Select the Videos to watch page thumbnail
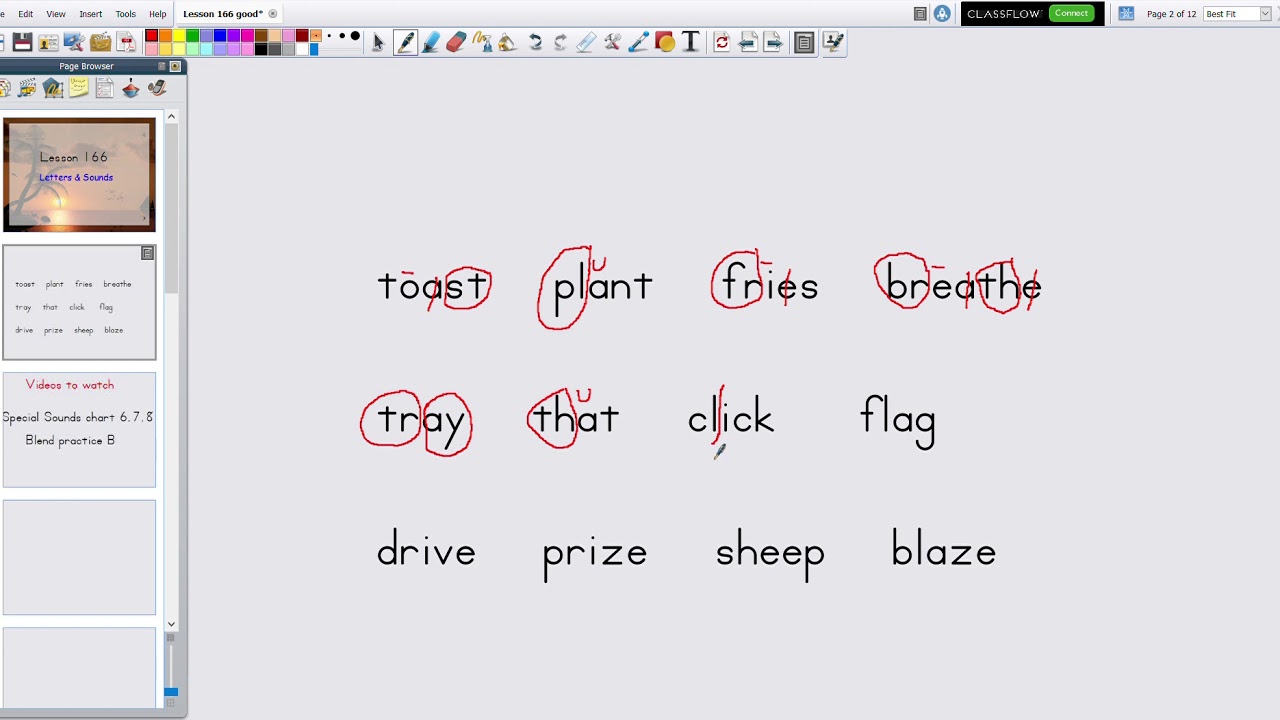1280x720 pixels. tap(79, 430)
